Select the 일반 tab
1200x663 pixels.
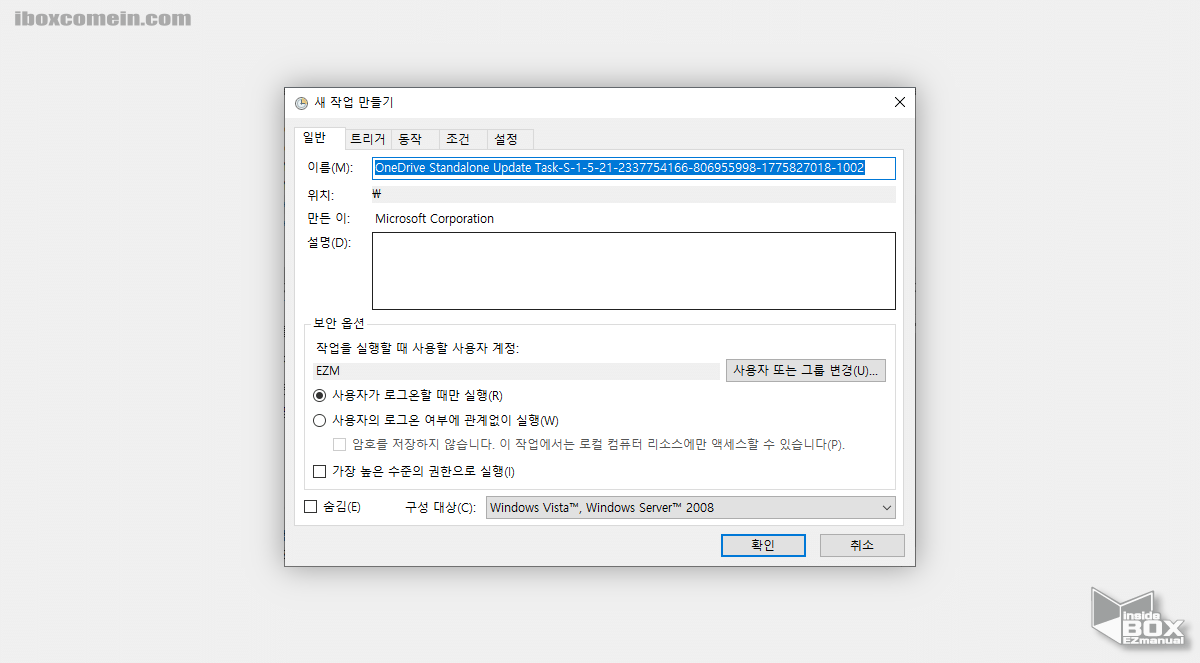pyautogui.click(x=318, y=139)
